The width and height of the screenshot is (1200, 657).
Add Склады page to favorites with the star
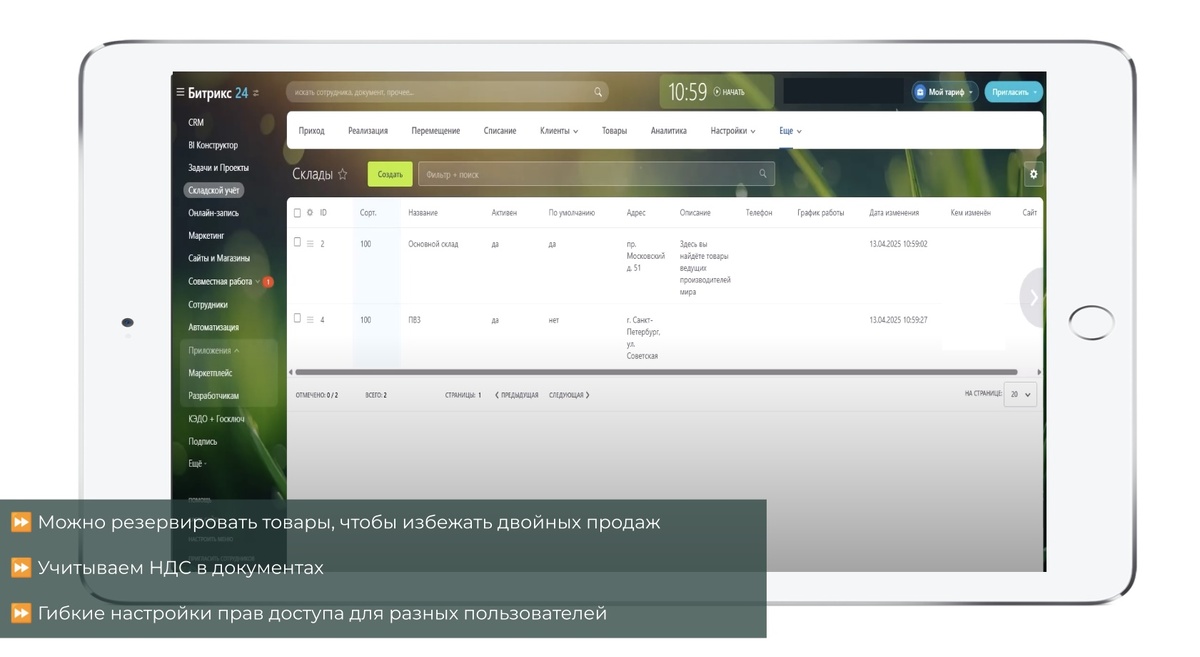click(x=343, y=174)
